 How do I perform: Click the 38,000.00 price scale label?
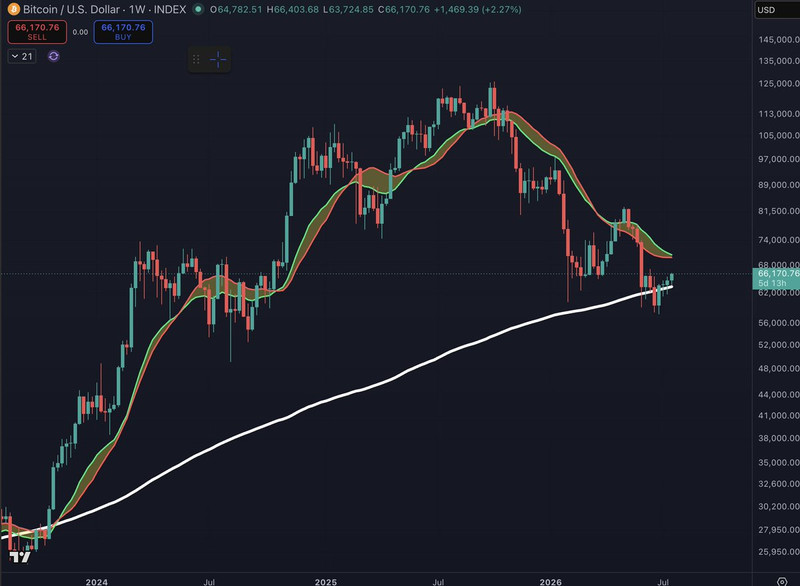pos(779,439)
